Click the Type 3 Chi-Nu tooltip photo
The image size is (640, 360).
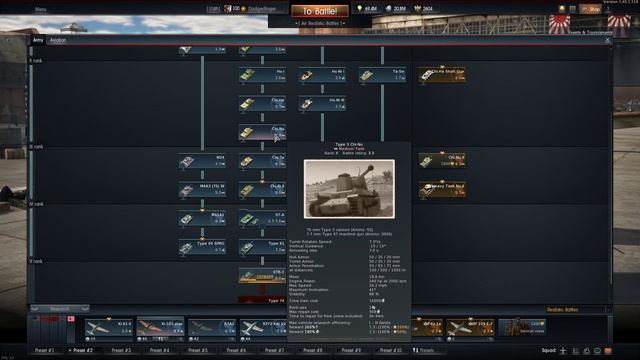[x=349, y=189]
